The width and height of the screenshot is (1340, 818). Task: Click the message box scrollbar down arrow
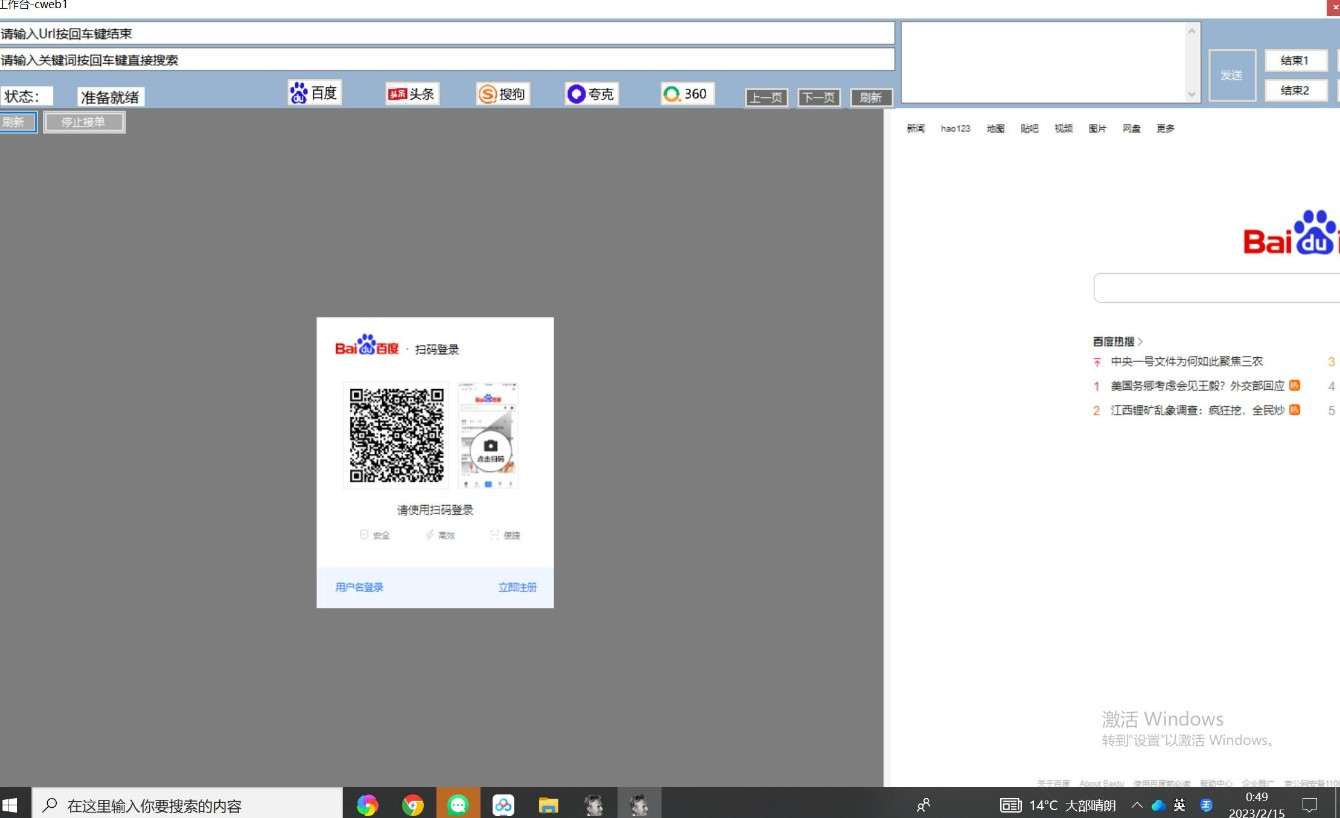(x=1192, y=95)
